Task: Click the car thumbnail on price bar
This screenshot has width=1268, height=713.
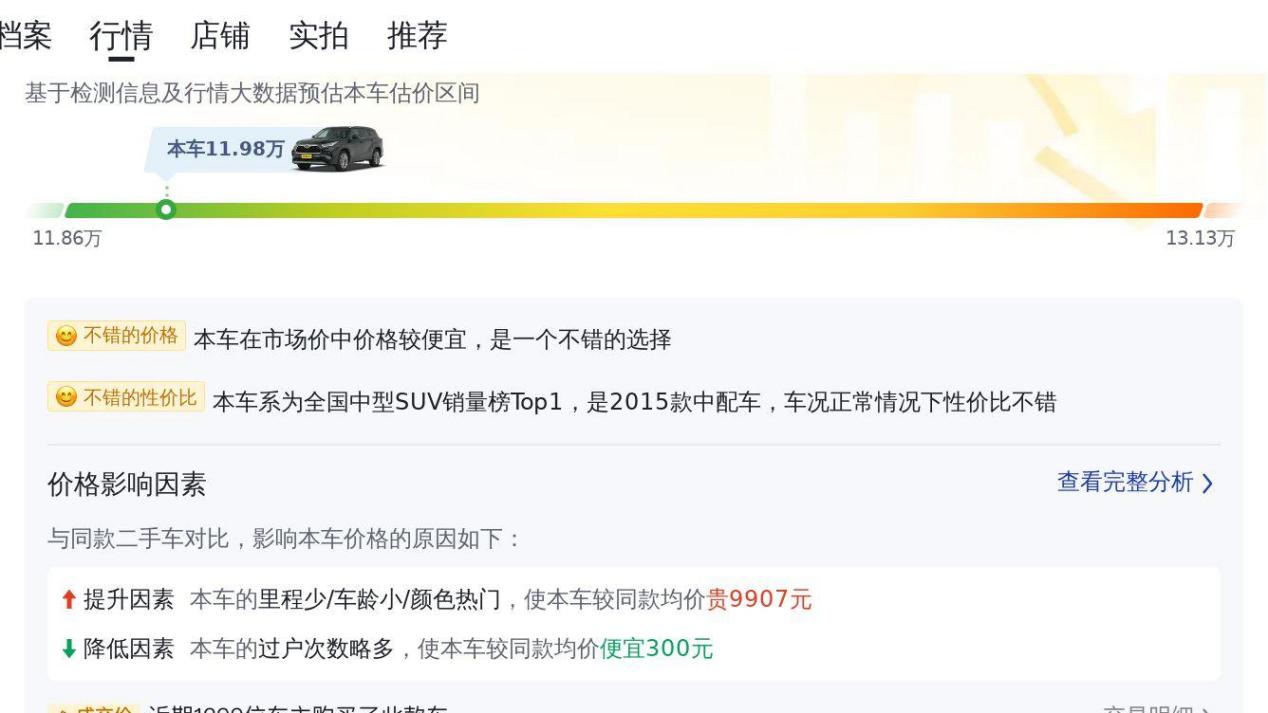Action: click(337, 148)
